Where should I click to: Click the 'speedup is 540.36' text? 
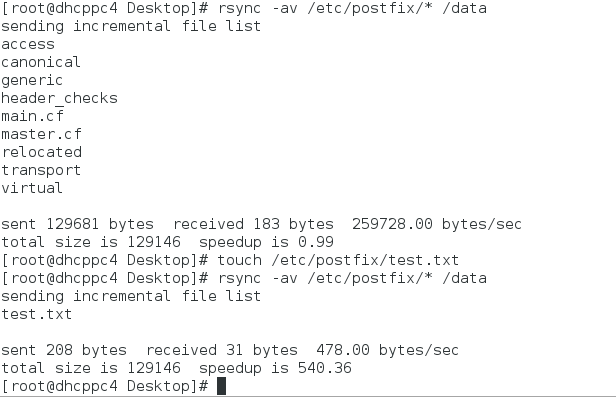point(275,368)
